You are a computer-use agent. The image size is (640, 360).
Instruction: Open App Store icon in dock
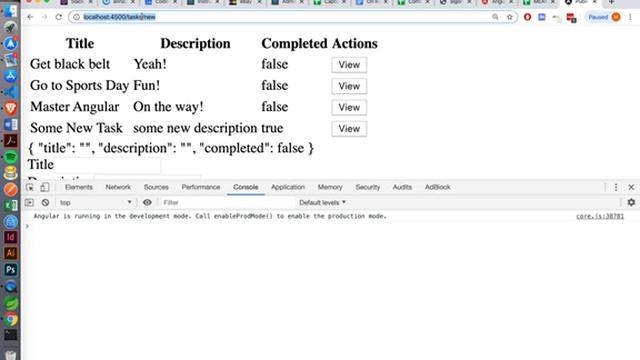click(x=11, y=76)
